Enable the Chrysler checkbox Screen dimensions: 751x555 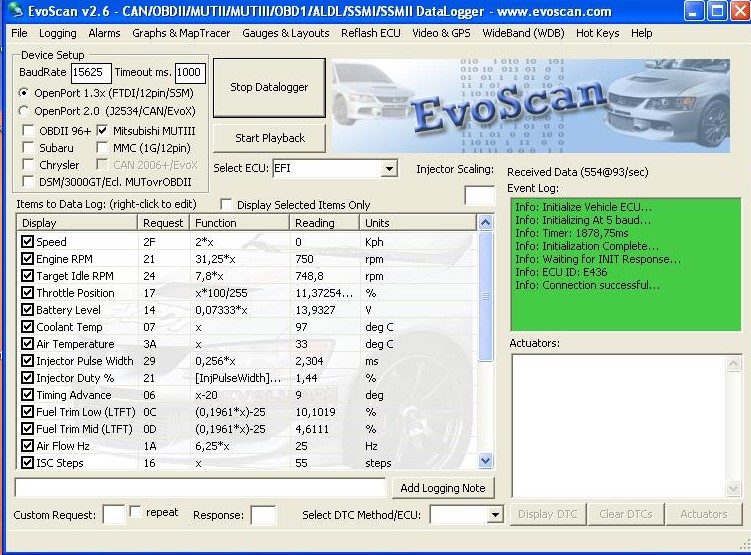pyautogui.click(x=29, y=165)
